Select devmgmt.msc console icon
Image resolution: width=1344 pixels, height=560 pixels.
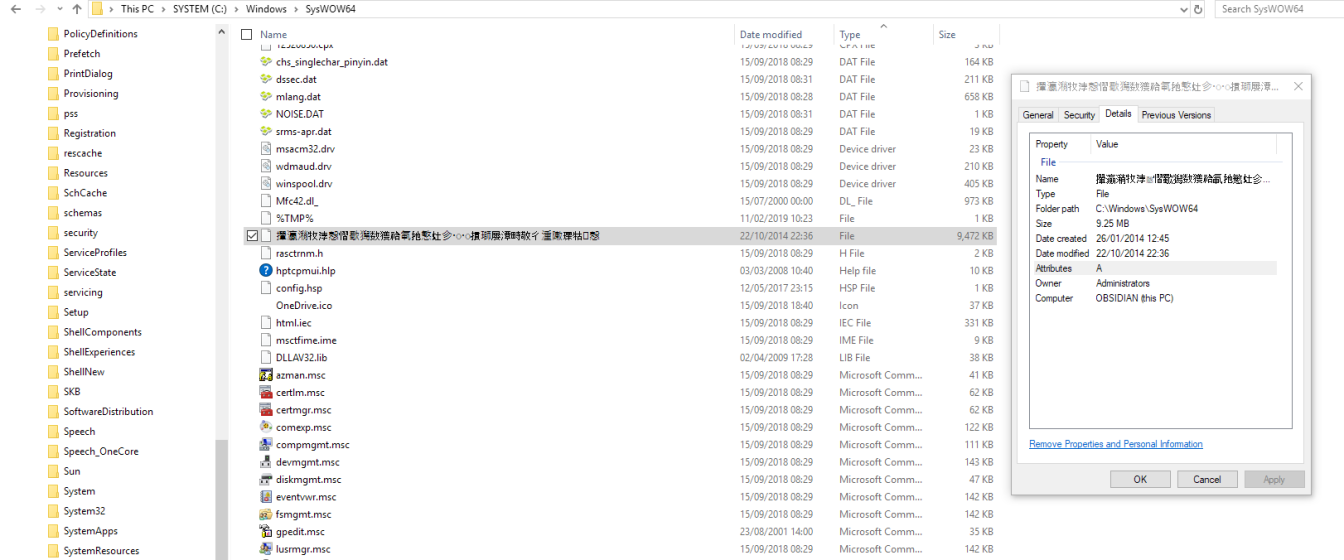(x=266, y=462)
